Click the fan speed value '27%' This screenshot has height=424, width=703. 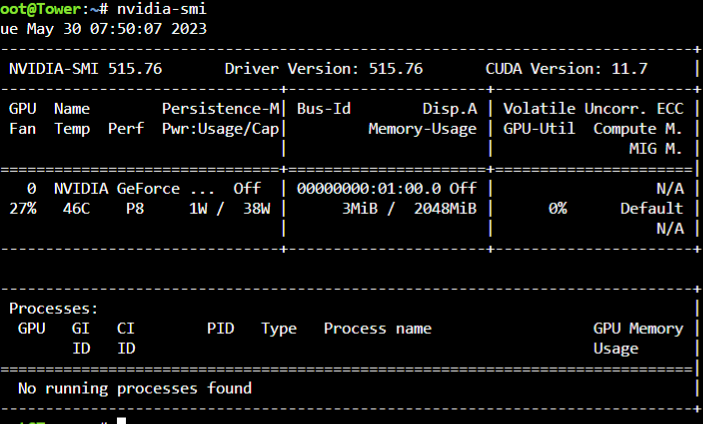tap(23, 209)
